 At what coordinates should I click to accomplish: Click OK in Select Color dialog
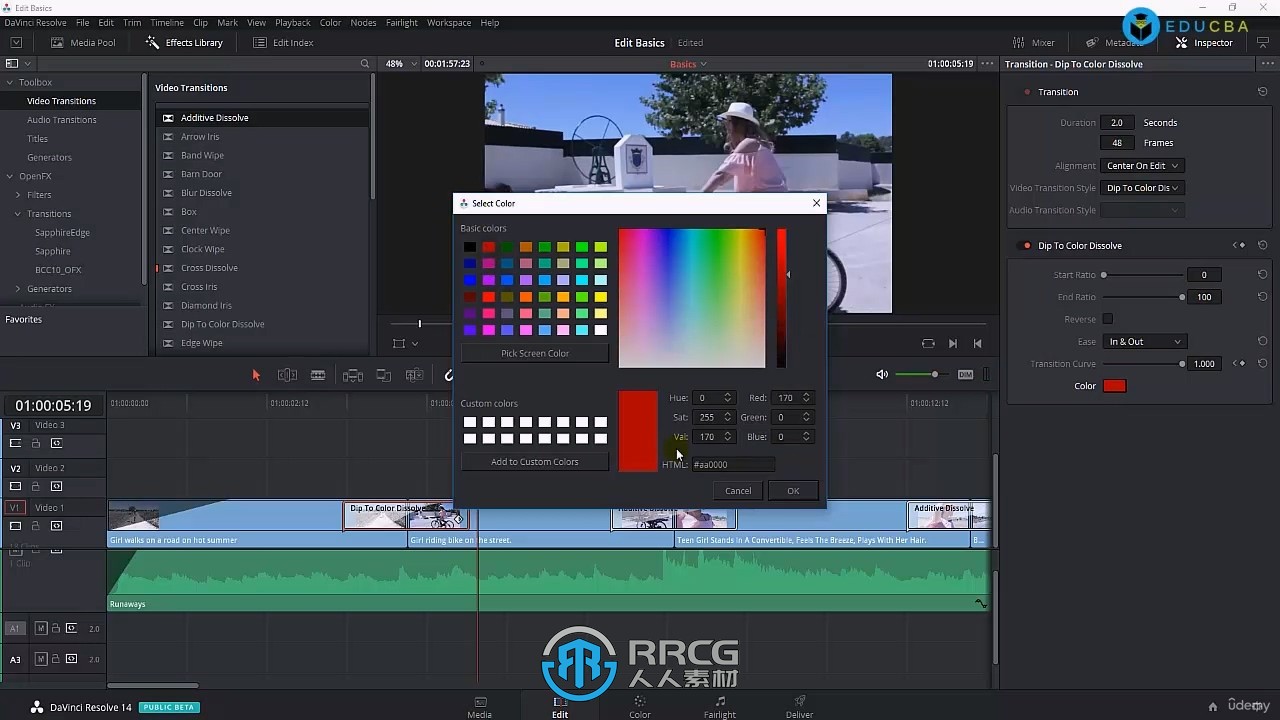pyautogui.click(x=793, y=490)
